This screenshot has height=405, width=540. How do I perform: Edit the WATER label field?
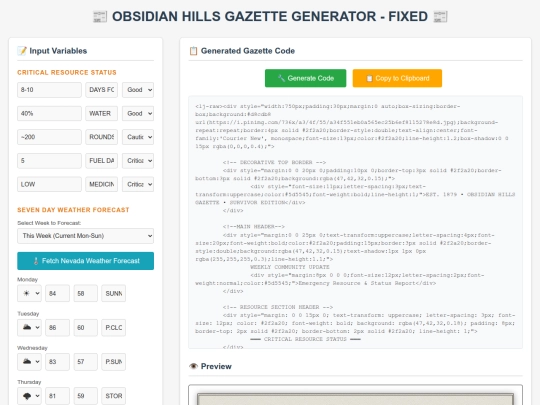[x=102, y=114]
